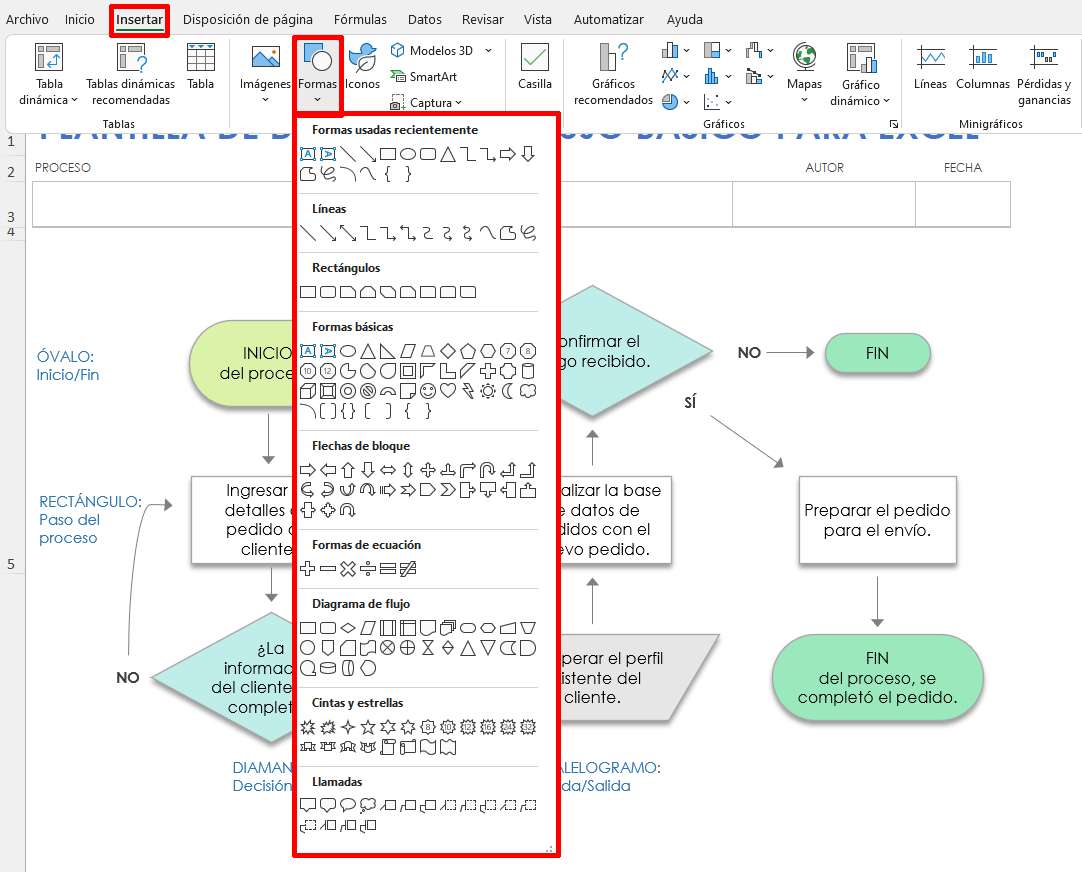Select the 5-point star shape
Viewport: 1082px width, 872px height.
[368, 726]
